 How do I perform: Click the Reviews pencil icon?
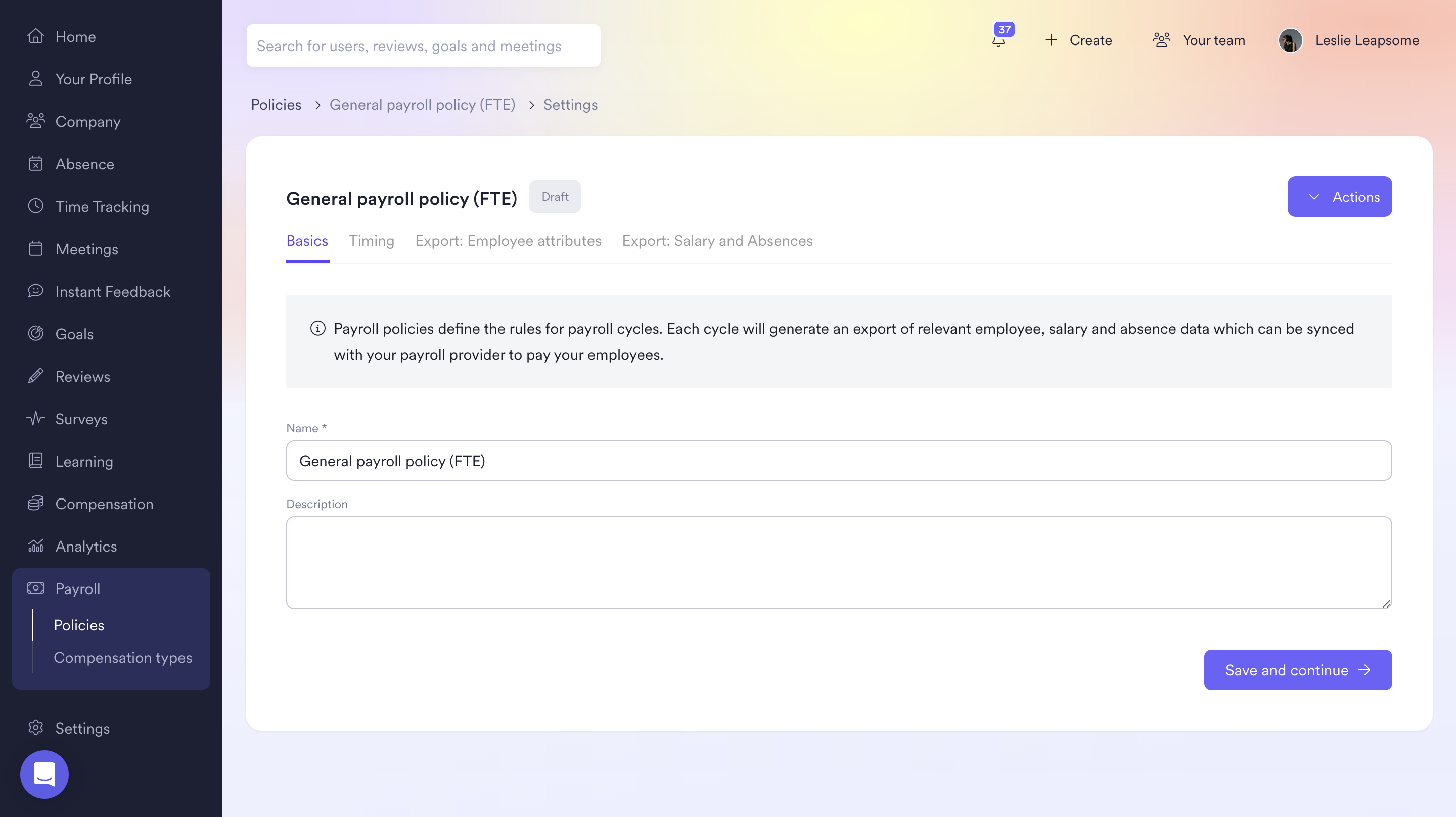35,376
